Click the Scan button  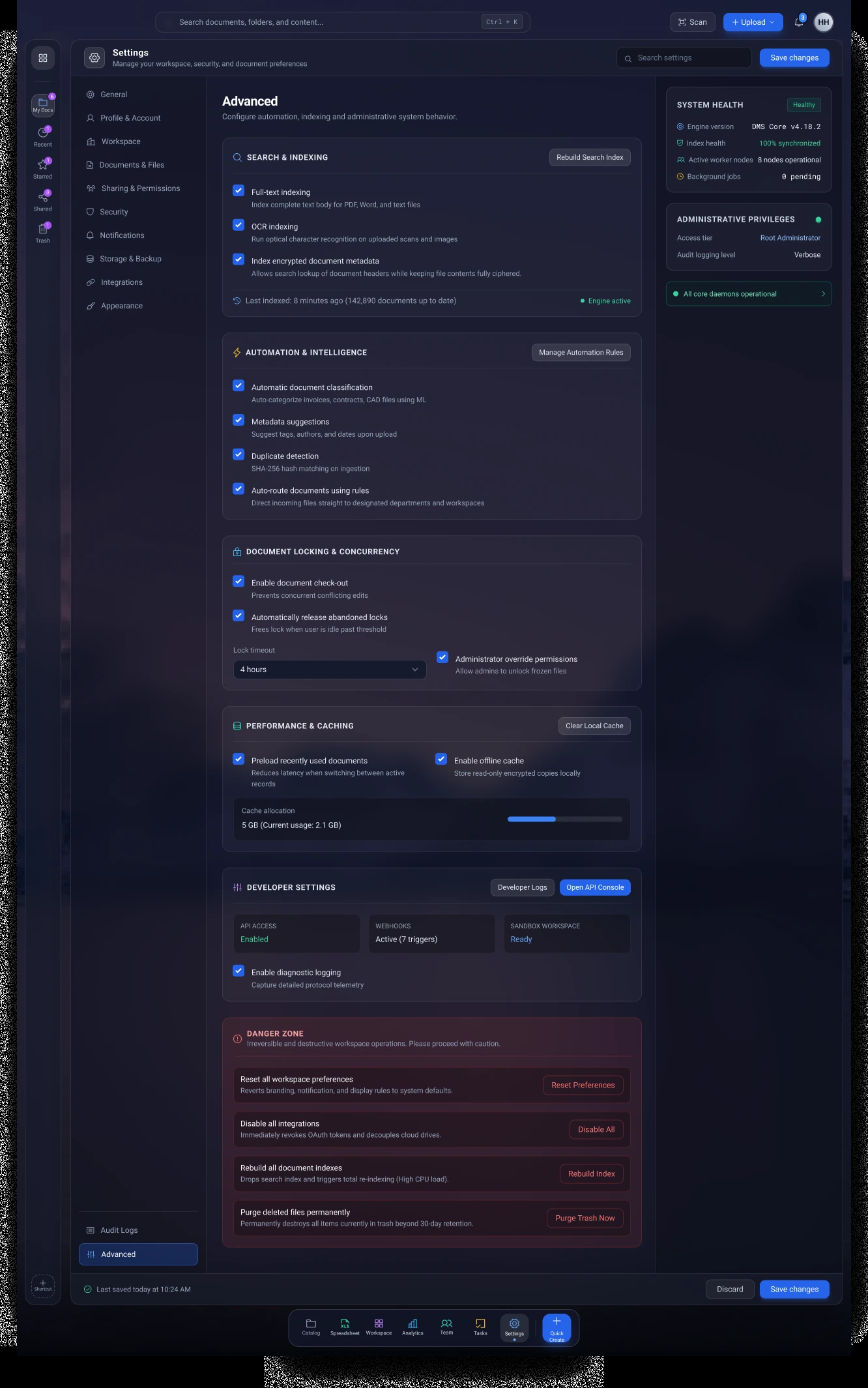[x=693, y=22]
